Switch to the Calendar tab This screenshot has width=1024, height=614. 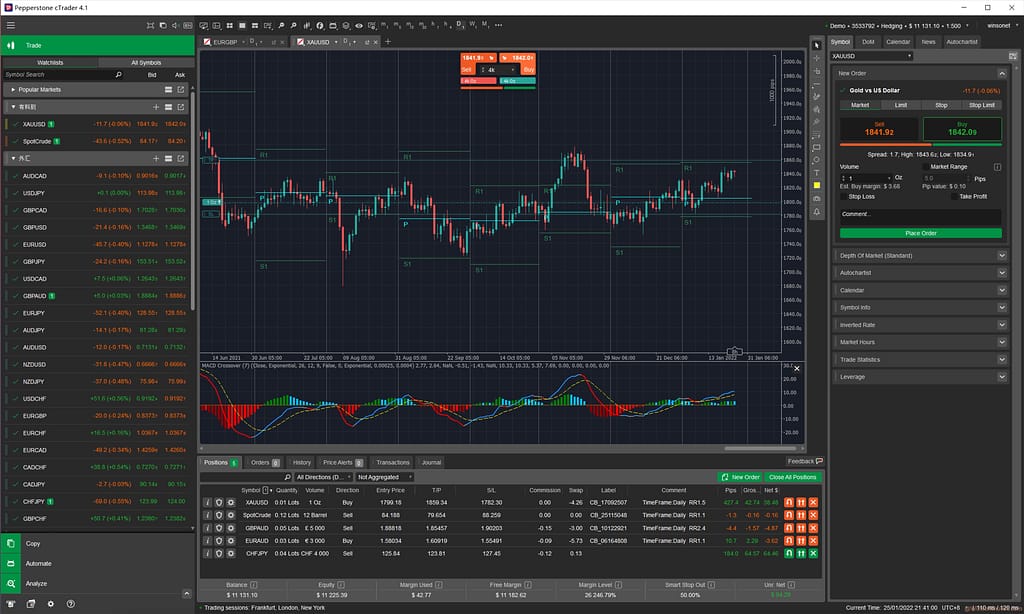[x=898, y=42]
